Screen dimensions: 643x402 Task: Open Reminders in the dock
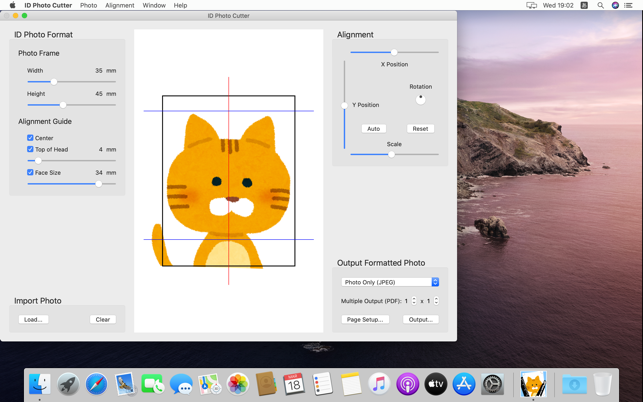click(x=322, y=384)
